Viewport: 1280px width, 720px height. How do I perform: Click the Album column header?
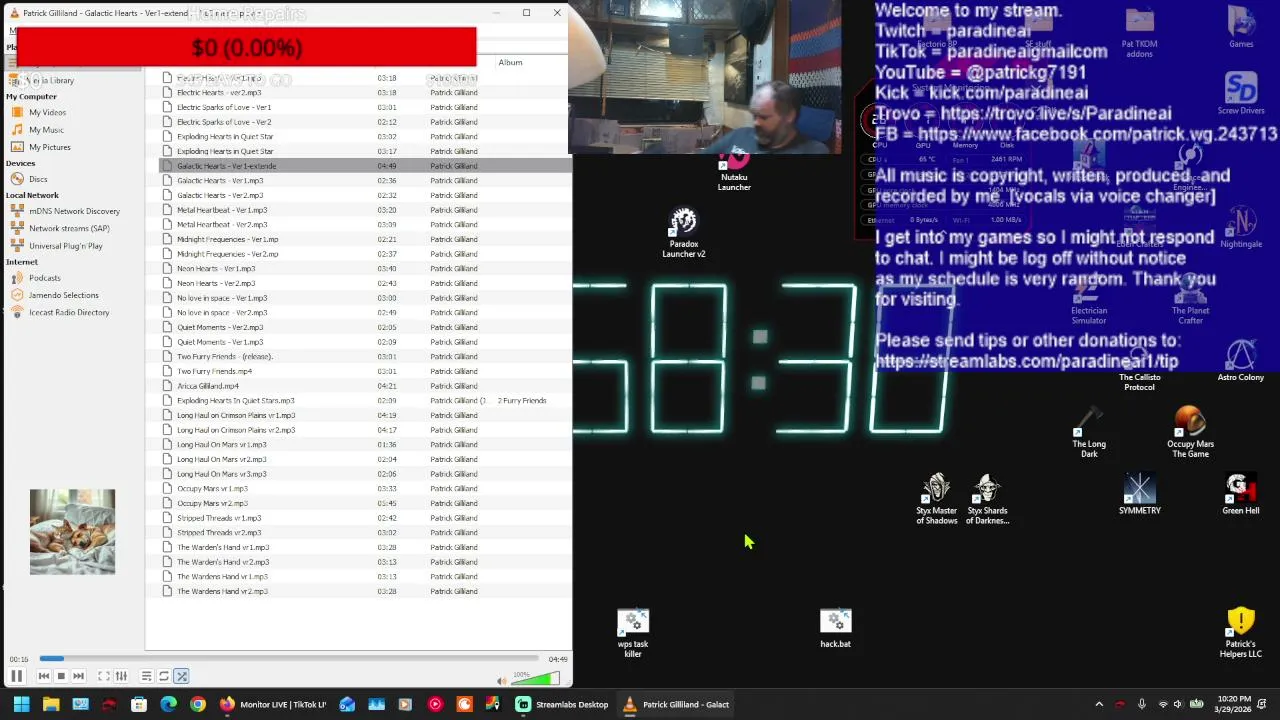click(510, 62)
